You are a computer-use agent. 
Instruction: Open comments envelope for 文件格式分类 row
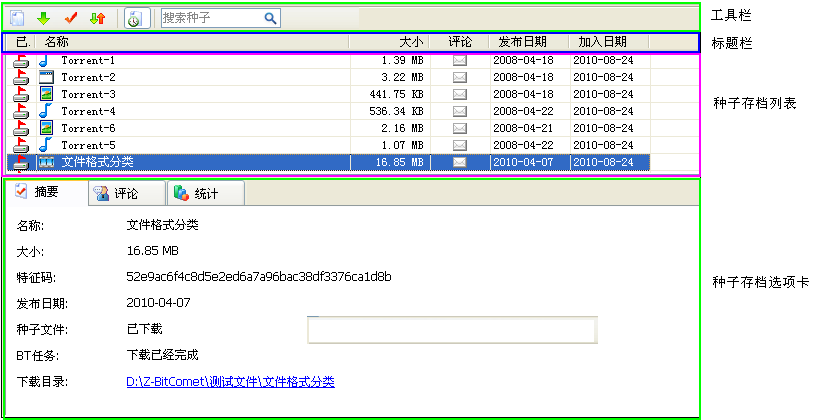point(460,162)
